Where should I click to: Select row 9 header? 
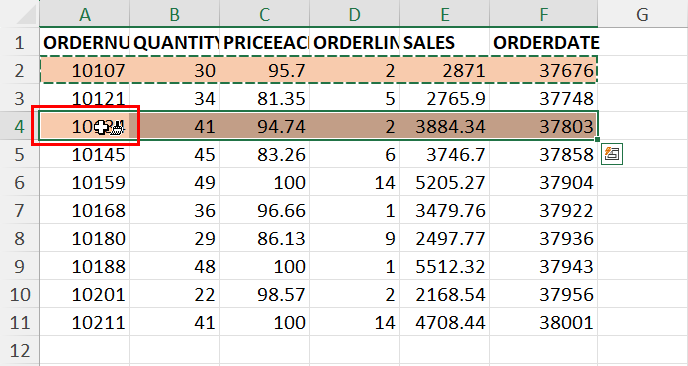click(20, 267)
